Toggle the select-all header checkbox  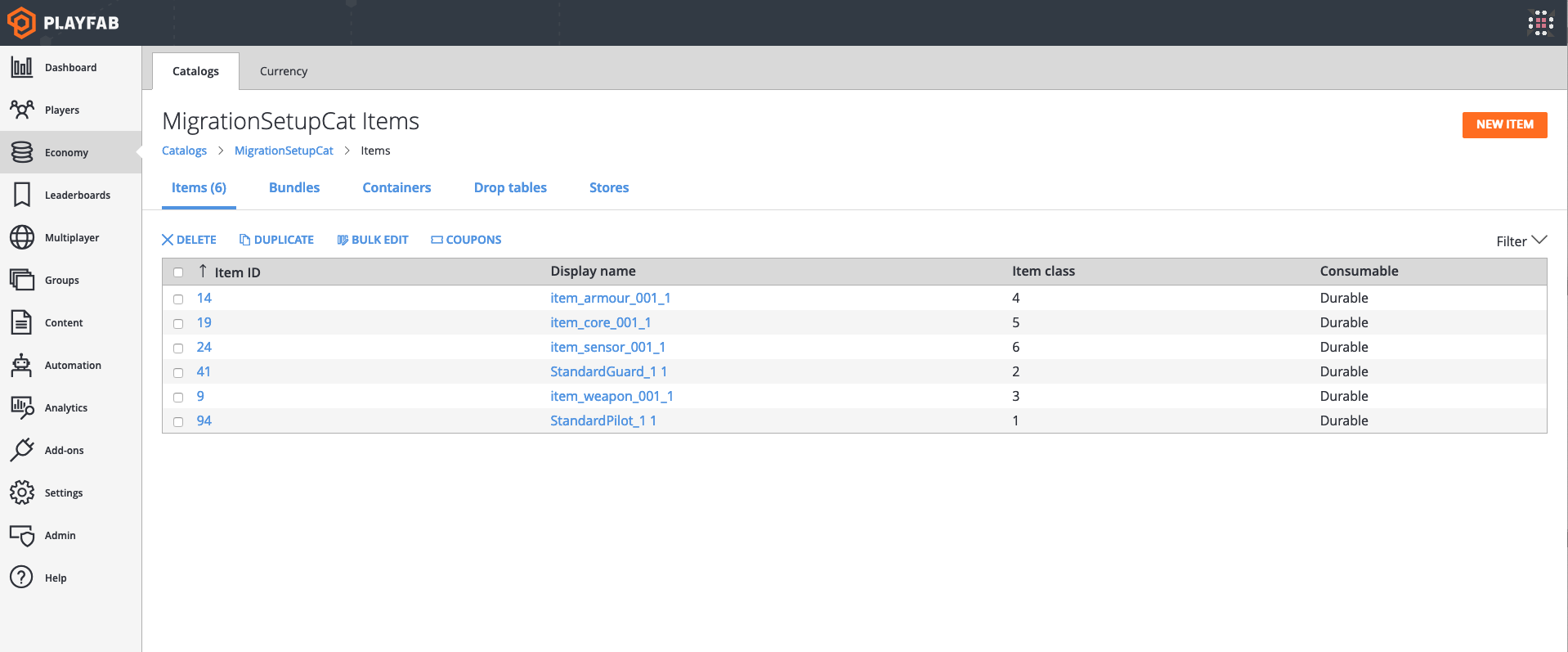178,272
